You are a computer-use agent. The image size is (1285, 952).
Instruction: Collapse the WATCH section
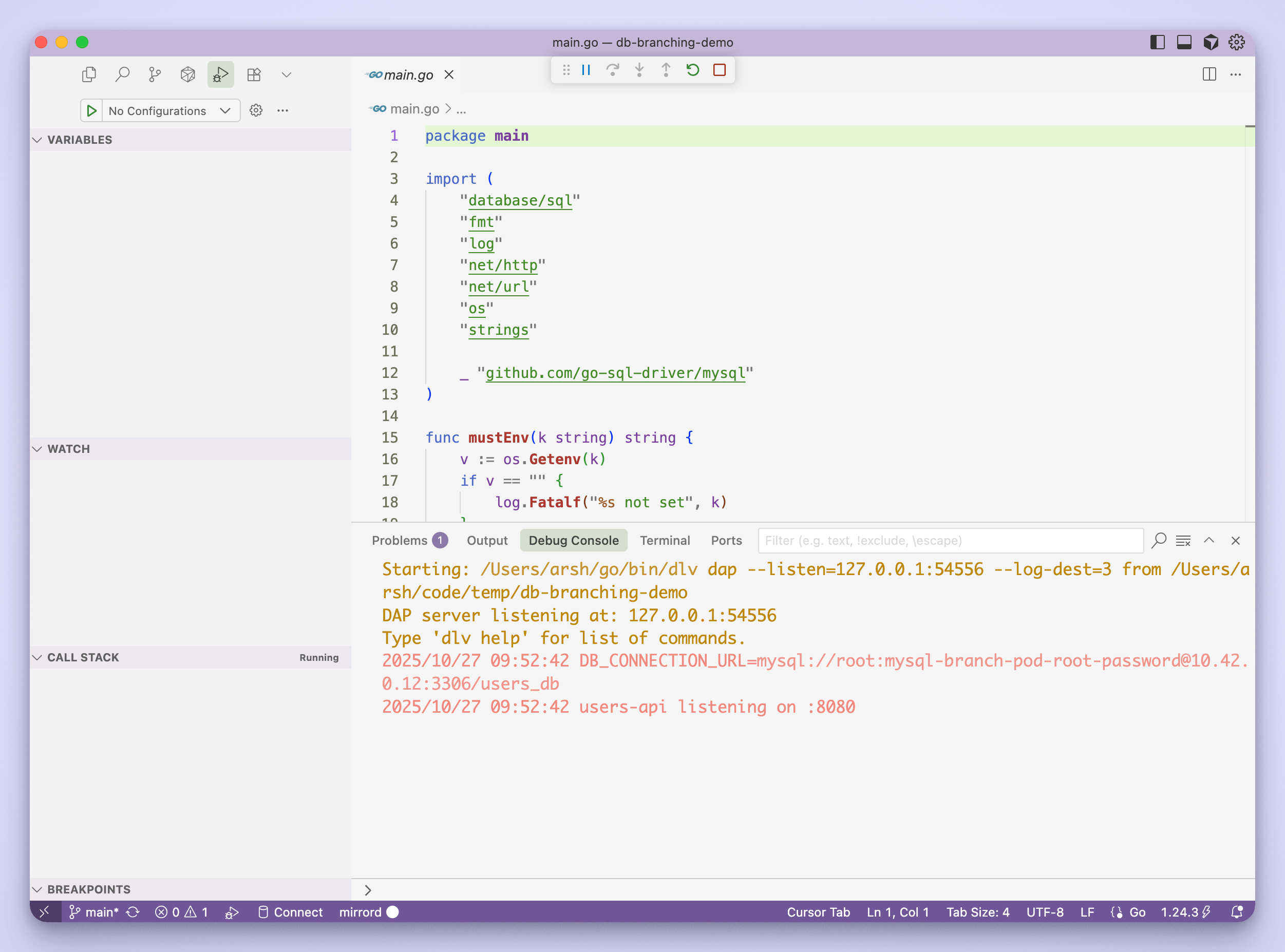pyautogui.click(x=190, y=449)
